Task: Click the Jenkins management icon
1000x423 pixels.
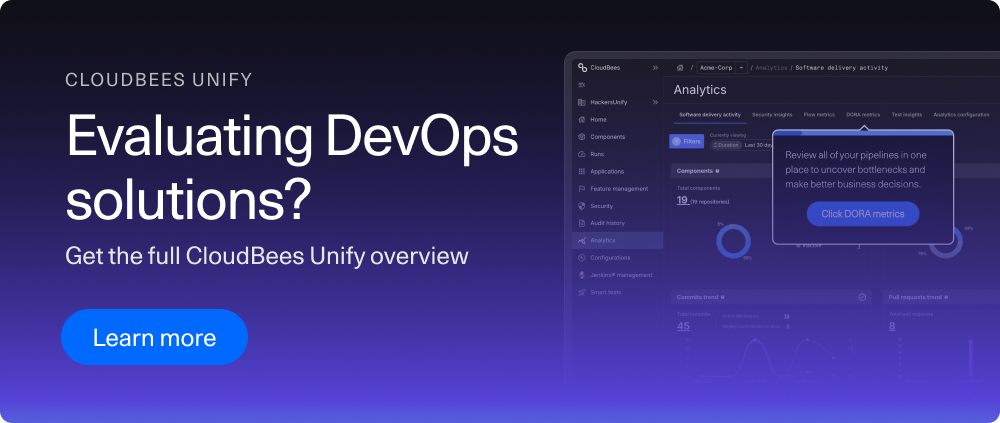Action: [582, 275]
